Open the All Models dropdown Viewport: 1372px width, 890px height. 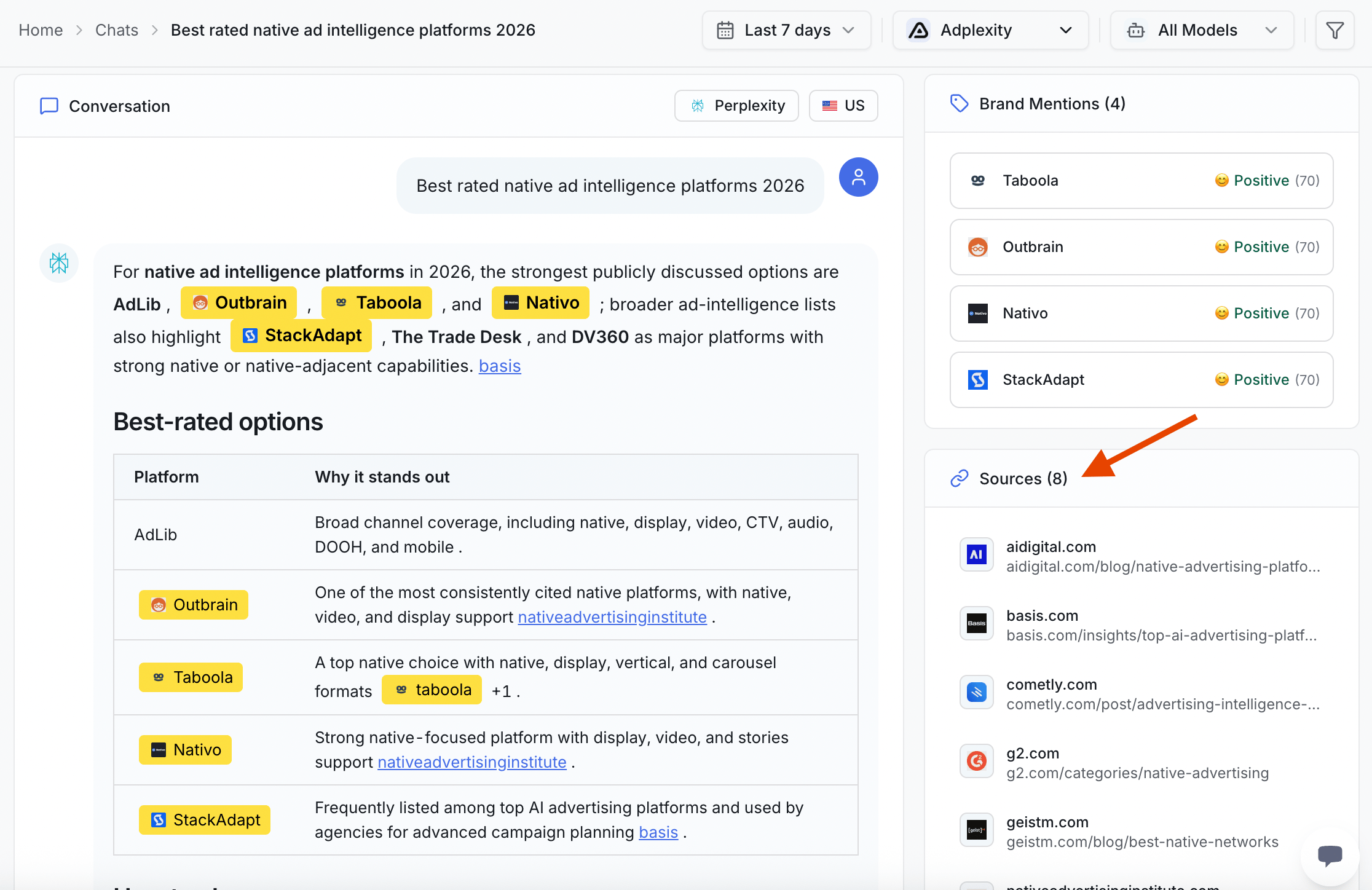pyautogui.click(x=1202, y=30)
